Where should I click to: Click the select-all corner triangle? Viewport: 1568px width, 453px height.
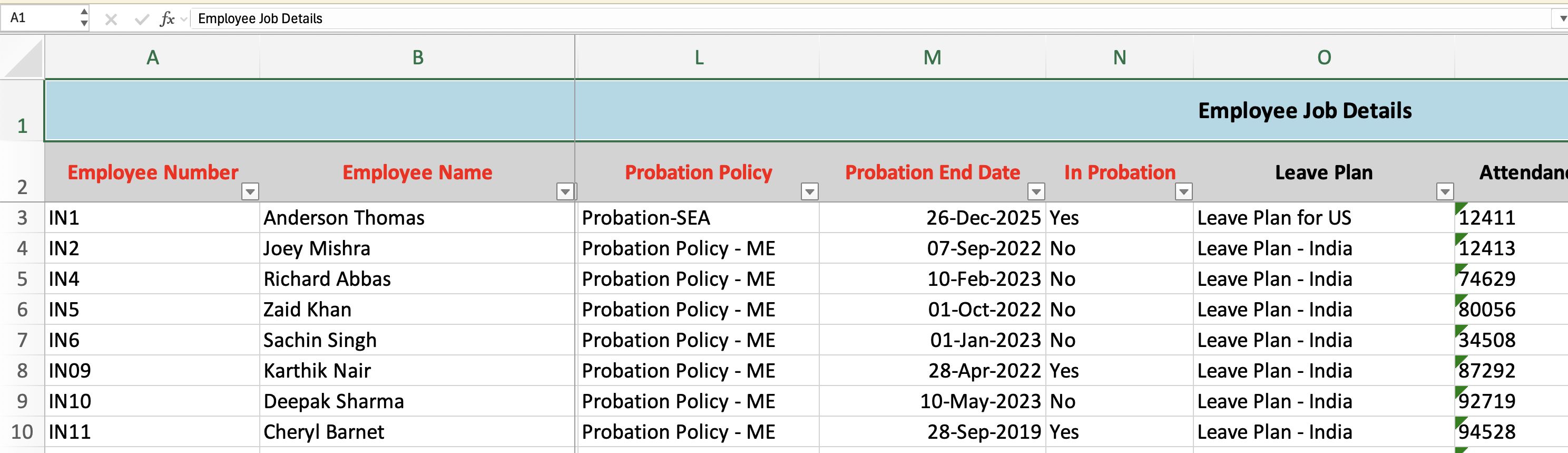coord(23,59)
